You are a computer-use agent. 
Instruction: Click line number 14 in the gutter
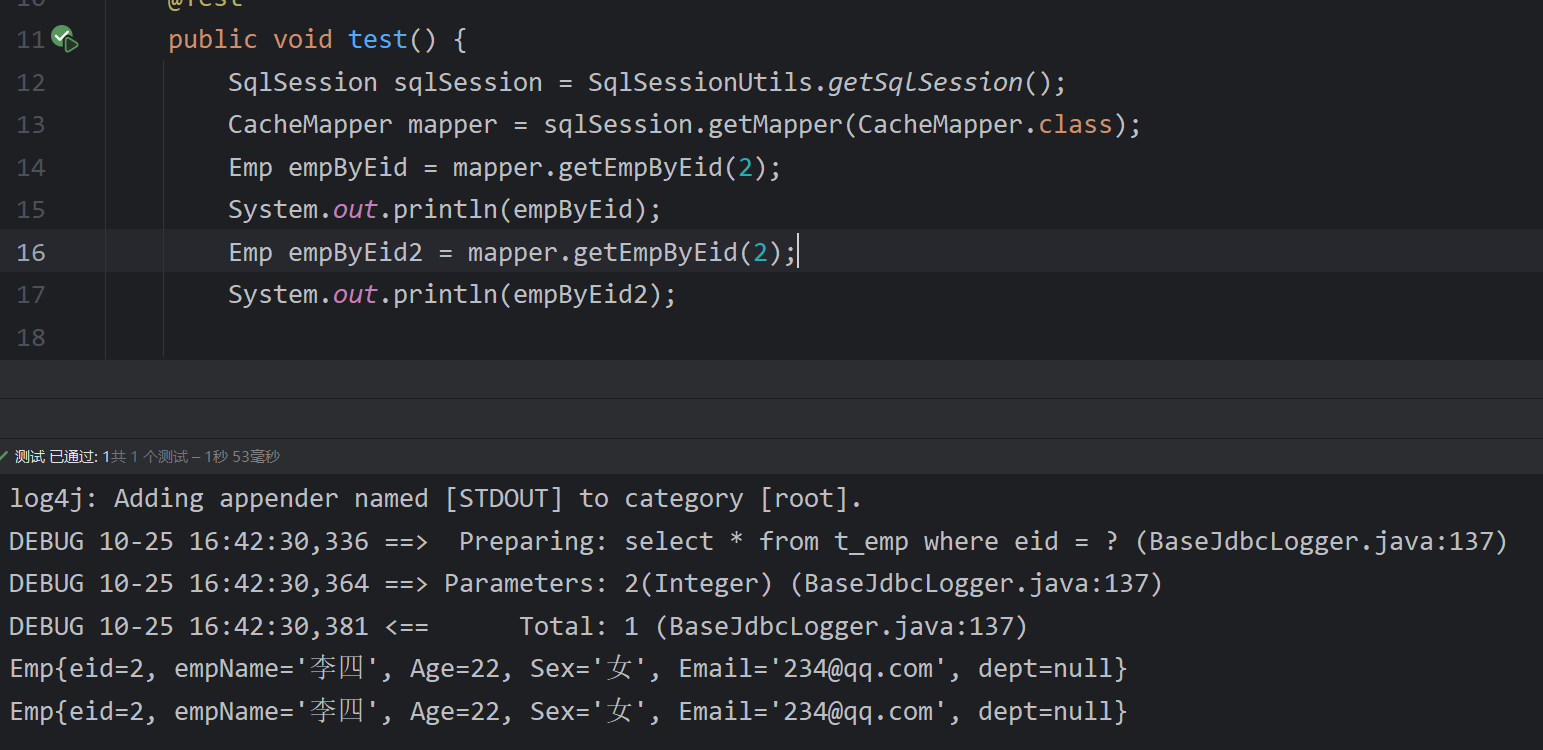[x=31, y=167]
